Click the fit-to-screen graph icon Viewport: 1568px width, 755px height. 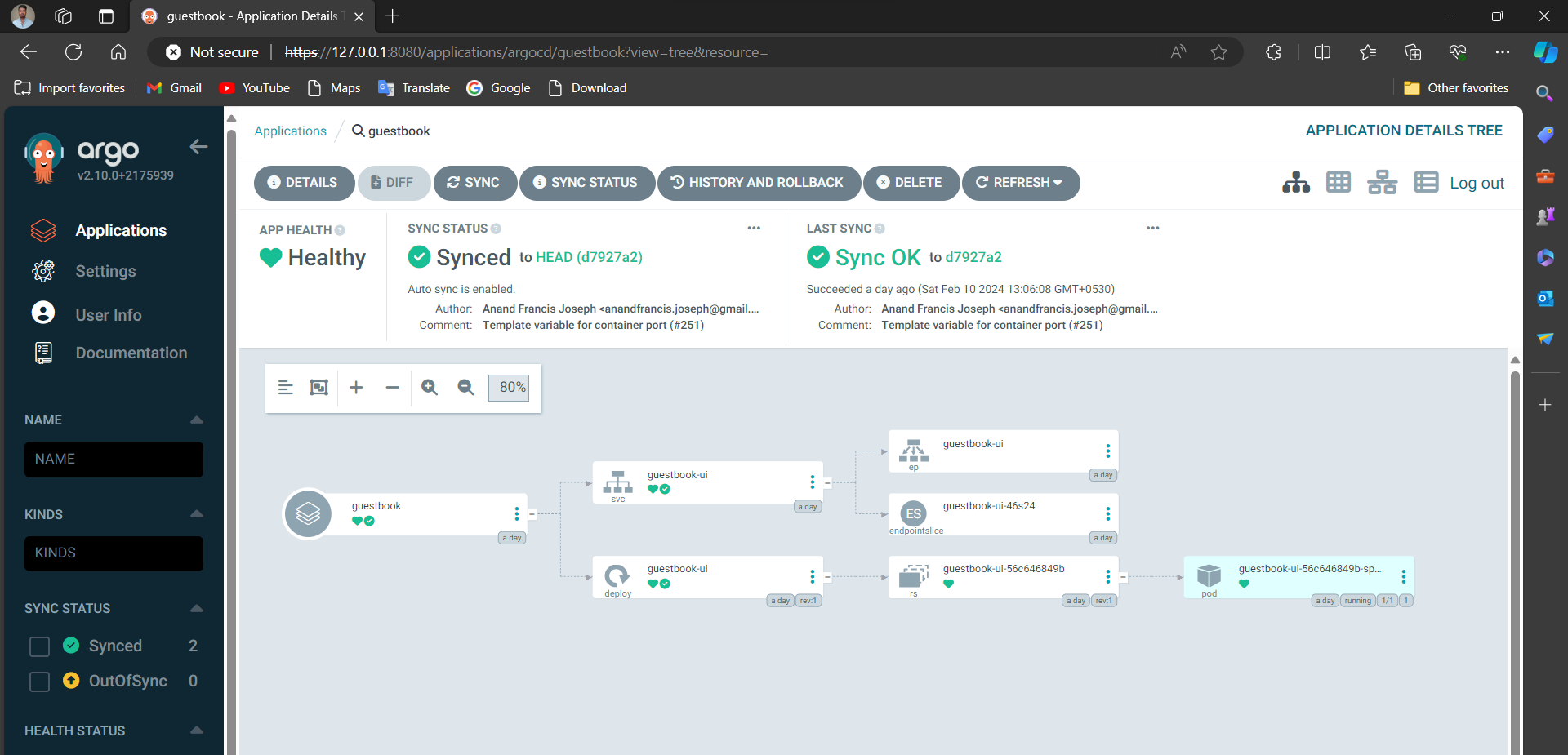[x=319, y=388]
